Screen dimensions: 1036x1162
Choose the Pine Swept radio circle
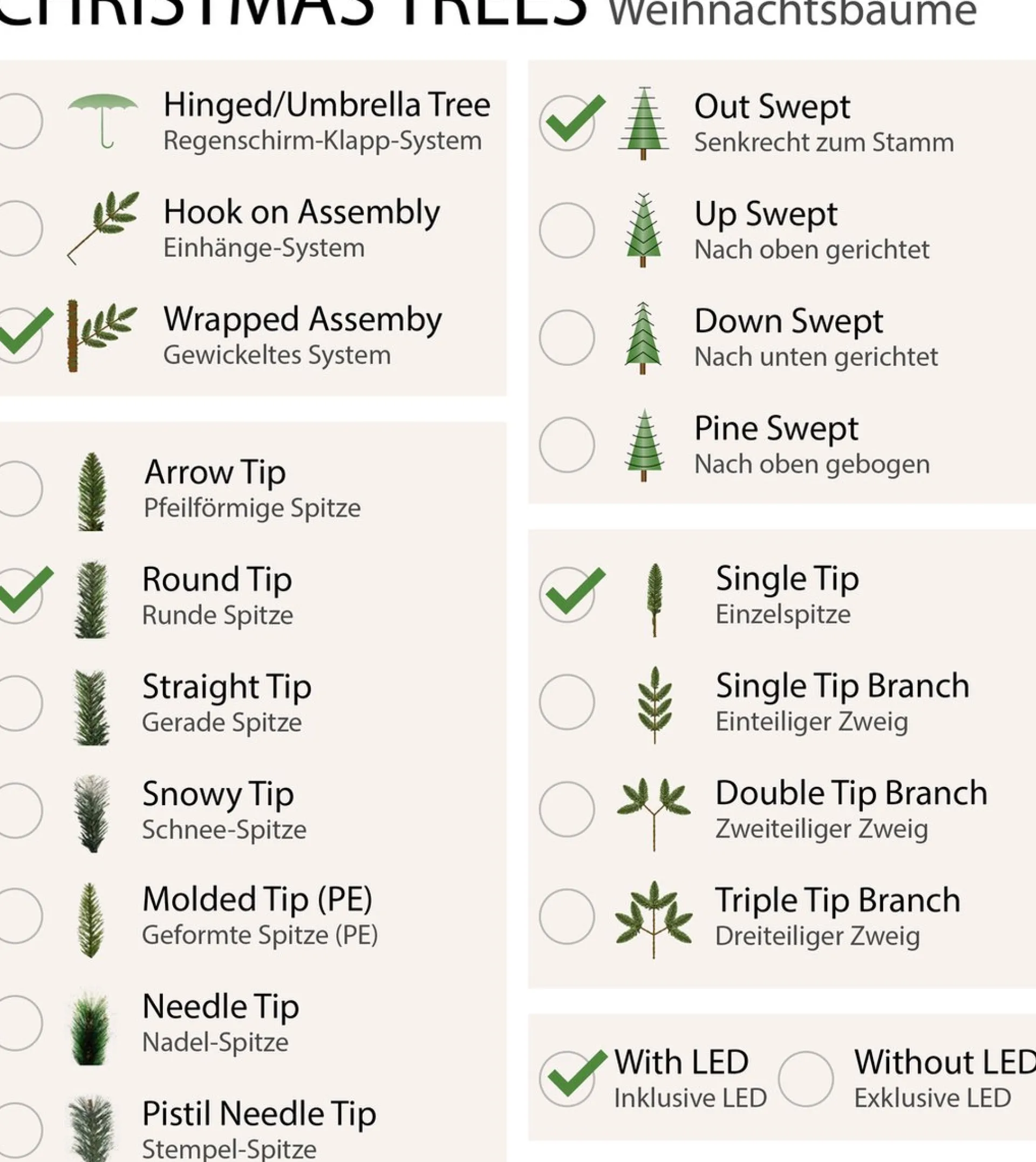click(x=567, y=445)
